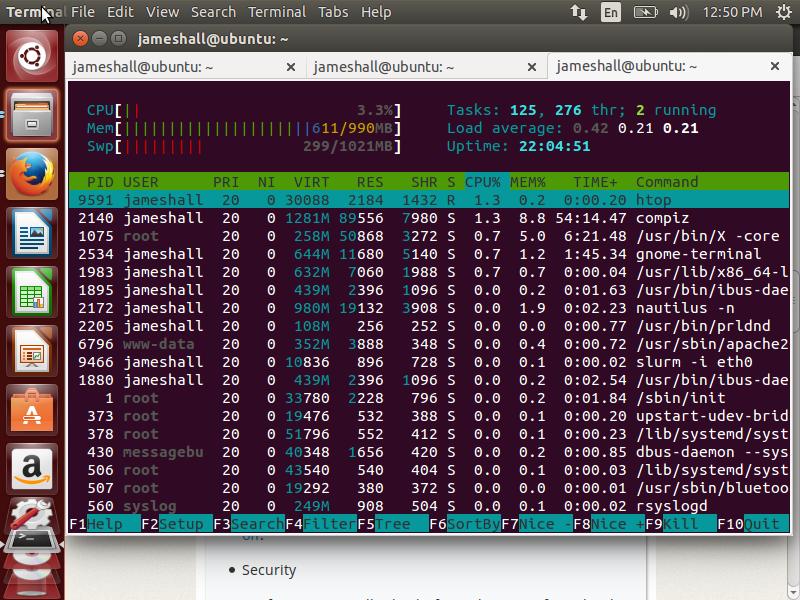
Task: Open the Terminal menu in menu bar
Action: point(277,12)
